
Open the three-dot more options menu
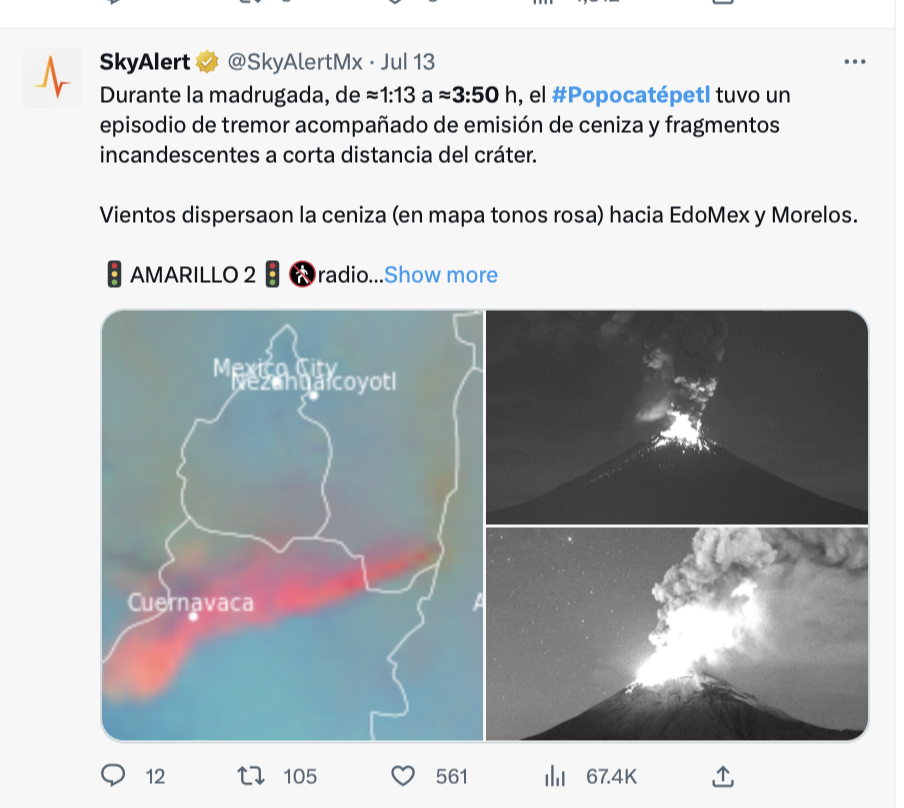pyautogui.click(x=854, y=62)
